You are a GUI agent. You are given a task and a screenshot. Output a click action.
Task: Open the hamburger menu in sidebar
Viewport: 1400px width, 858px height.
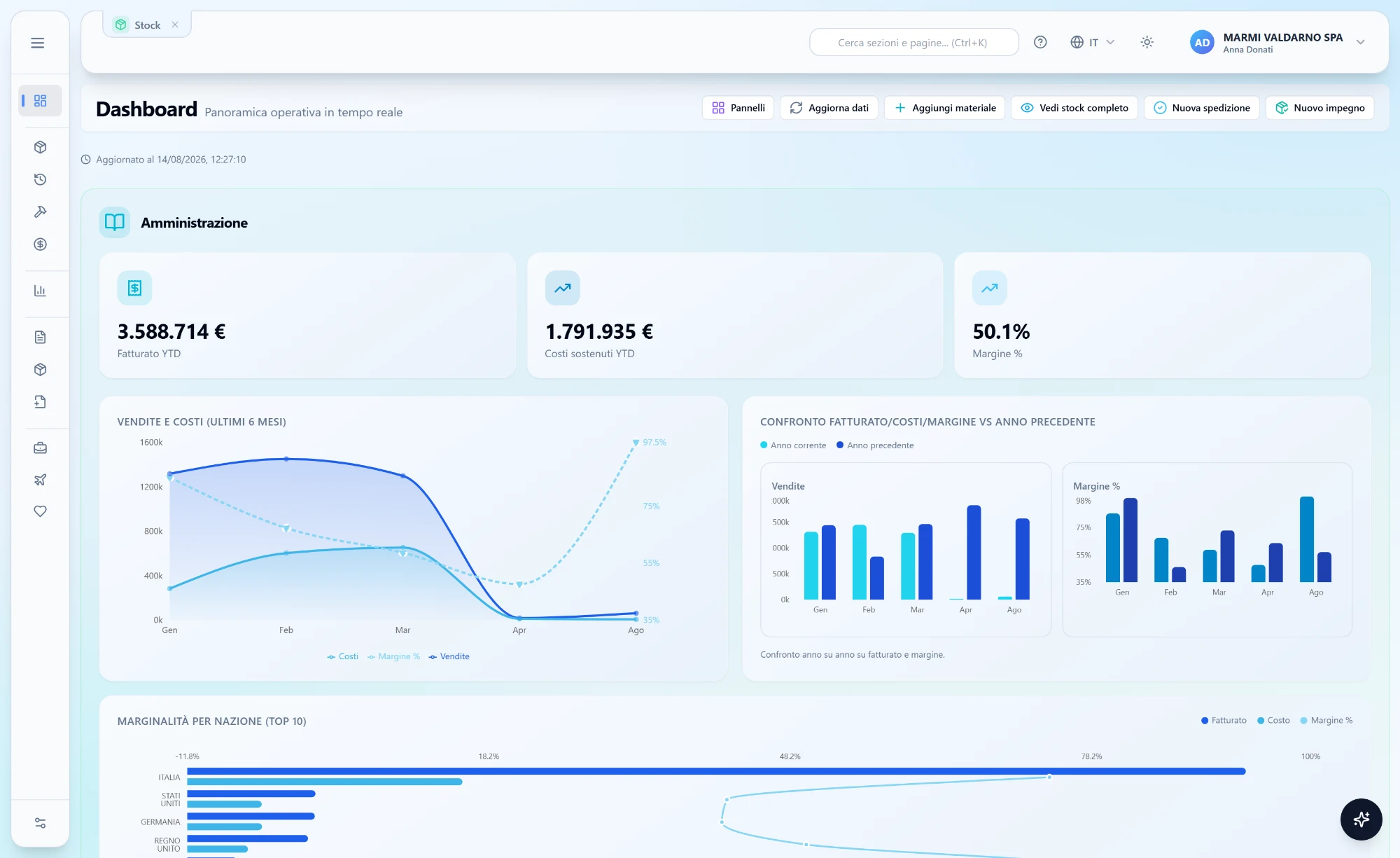38,43
